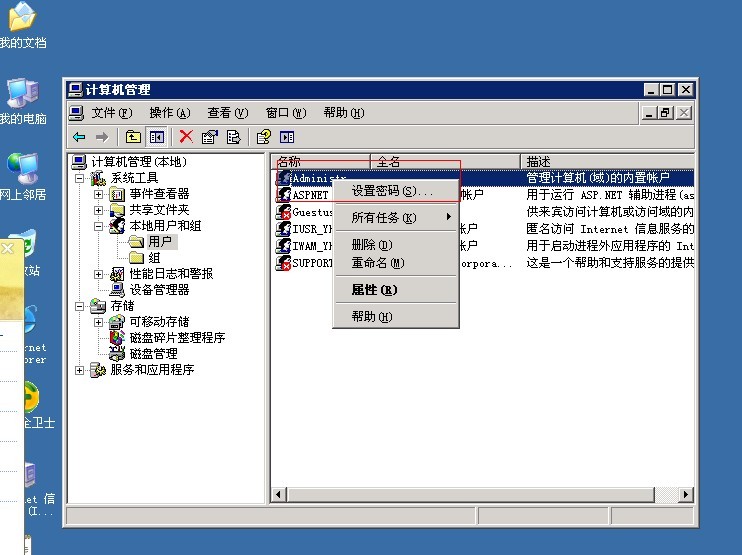Click the horizontal scrollbar right arrow

tap(686, 494)
